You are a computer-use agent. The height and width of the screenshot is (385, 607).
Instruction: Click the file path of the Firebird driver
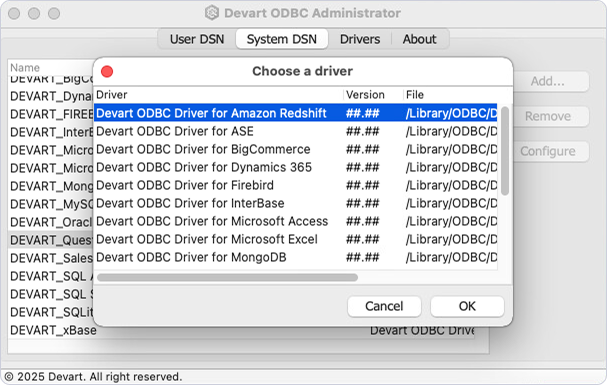point(451,185)
